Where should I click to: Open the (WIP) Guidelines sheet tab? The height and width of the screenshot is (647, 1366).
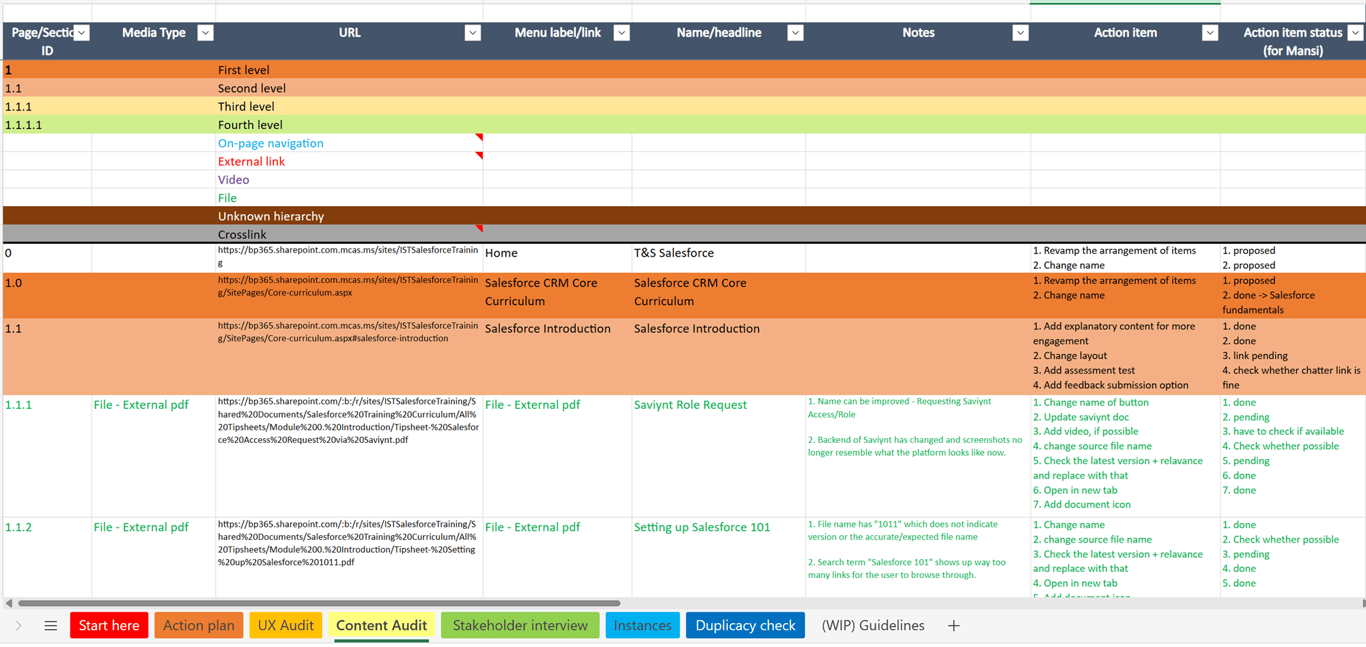tap(873, 626)
